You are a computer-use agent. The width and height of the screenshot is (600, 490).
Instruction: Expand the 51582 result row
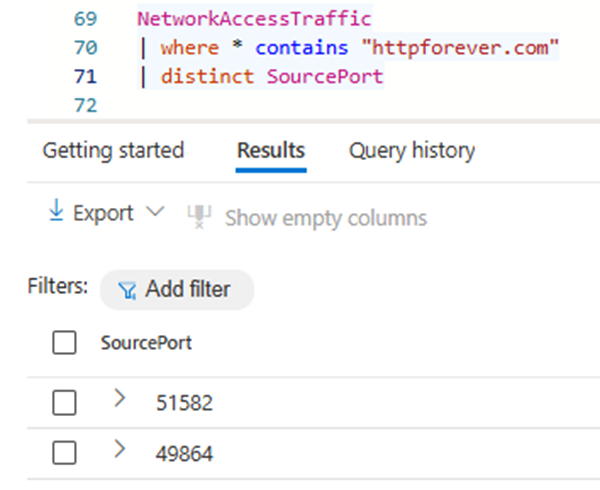tap(120, 399)
